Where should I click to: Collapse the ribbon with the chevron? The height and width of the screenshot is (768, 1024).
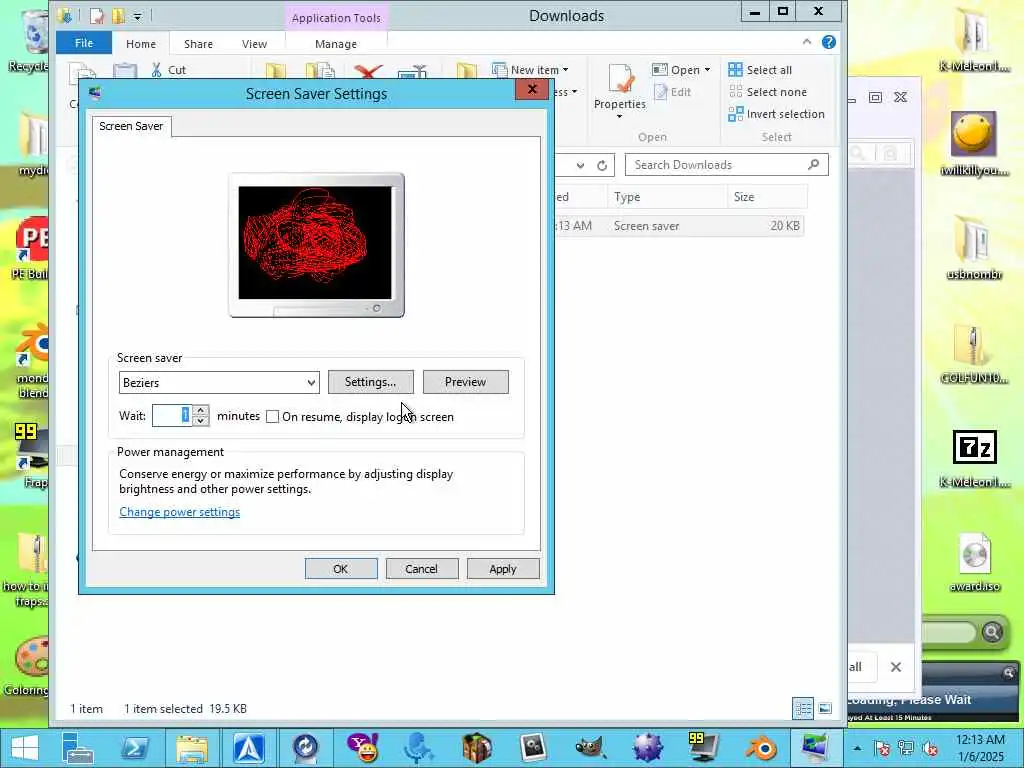coord(807,42)
